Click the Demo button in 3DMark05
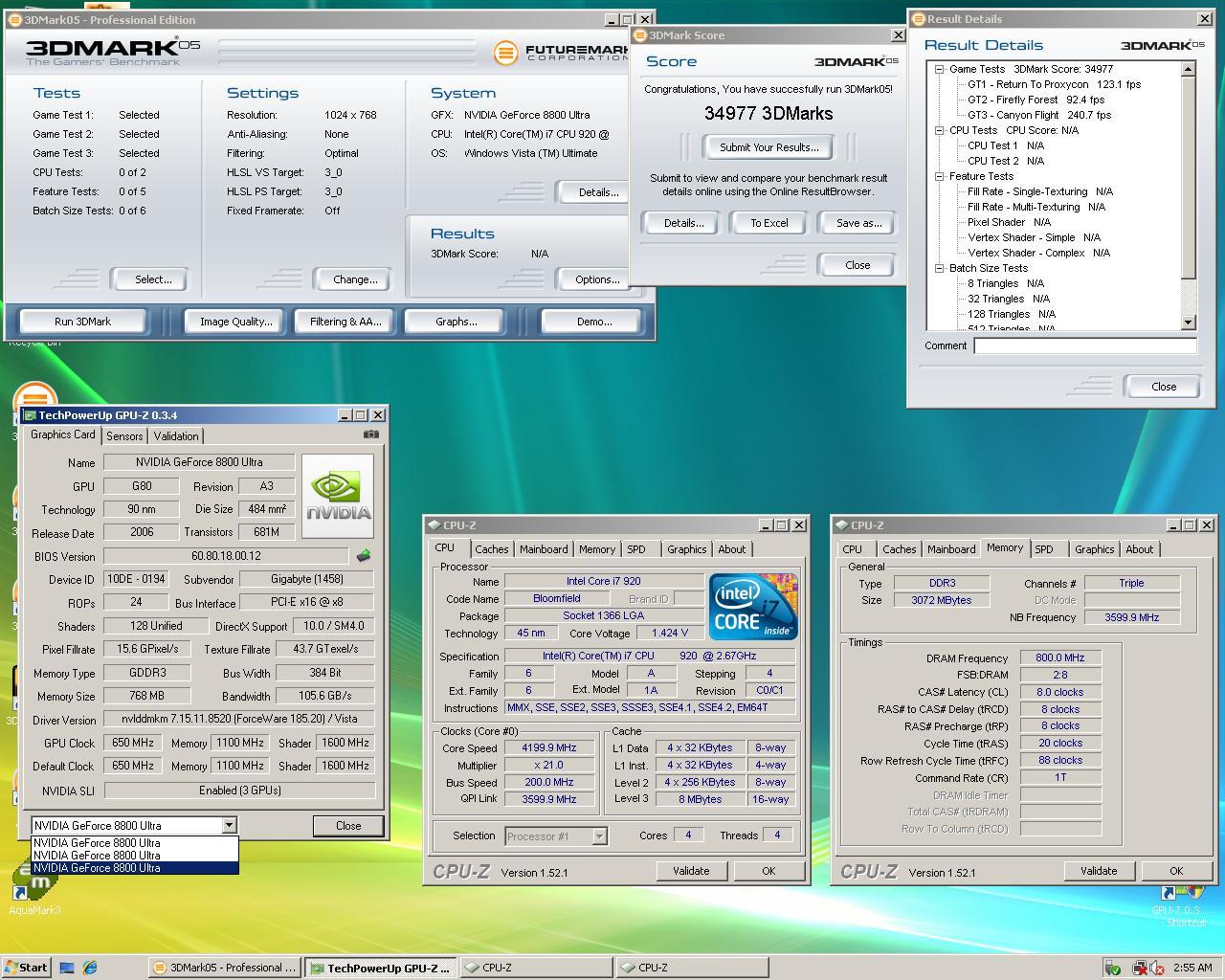 coord(594,322)
